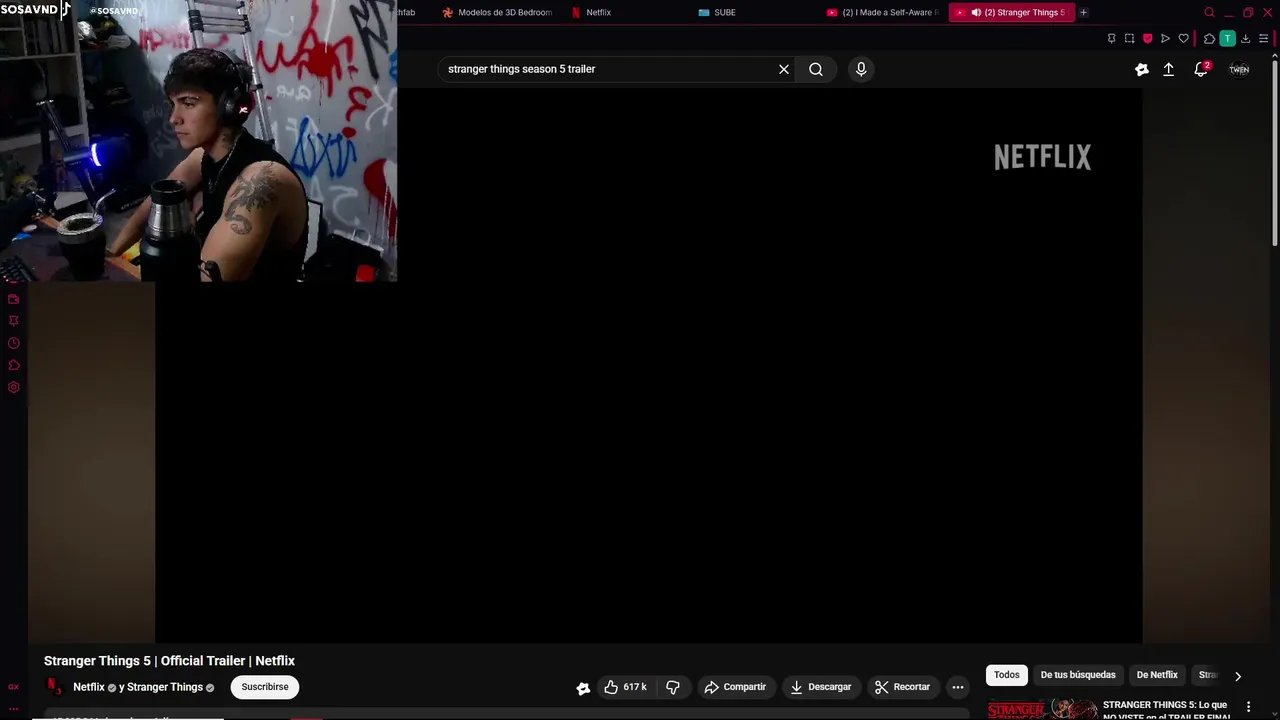Click the green T extension icon

[x=1227, y=38]
